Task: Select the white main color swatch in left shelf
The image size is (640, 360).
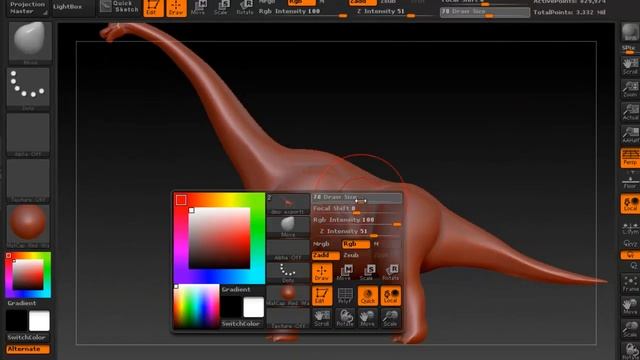Action: click(x=39, y=321)
